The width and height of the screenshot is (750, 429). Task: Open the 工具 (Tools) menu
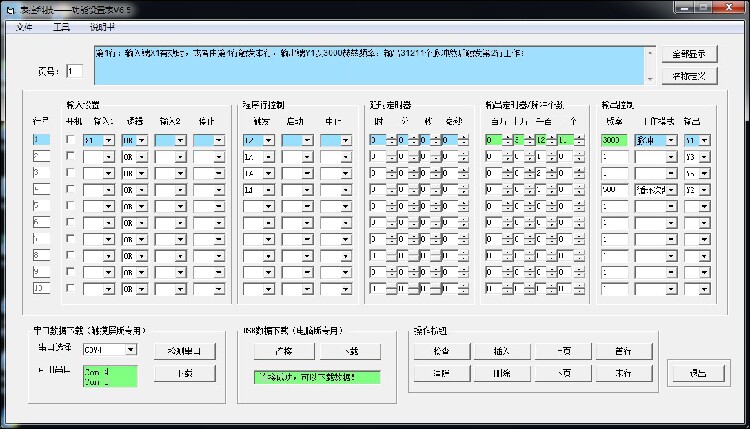pyautogui.click(x=61, y=27)
